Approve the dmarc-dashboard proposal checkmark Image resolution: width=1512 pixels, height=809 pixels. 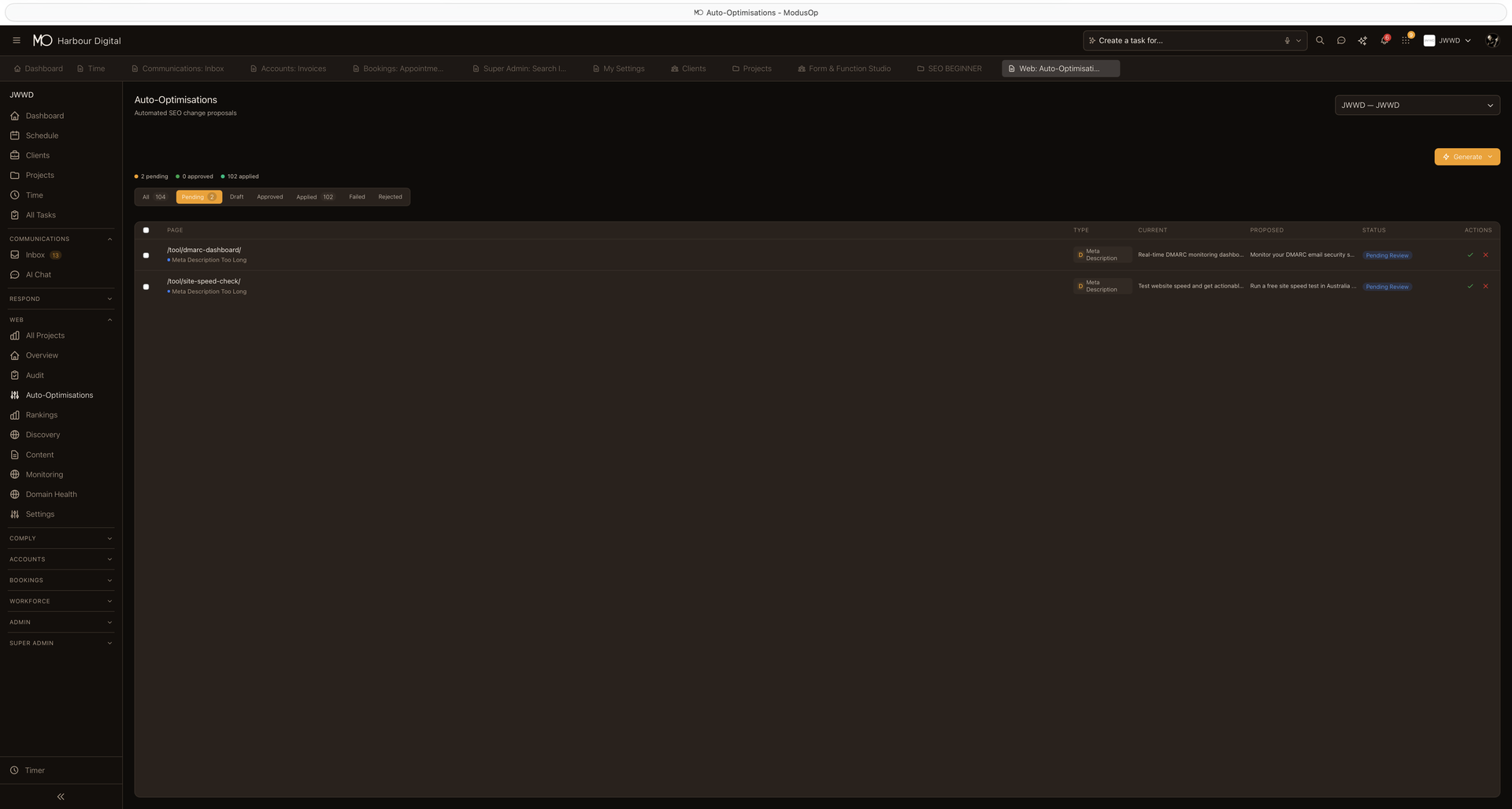point(1469,255)
